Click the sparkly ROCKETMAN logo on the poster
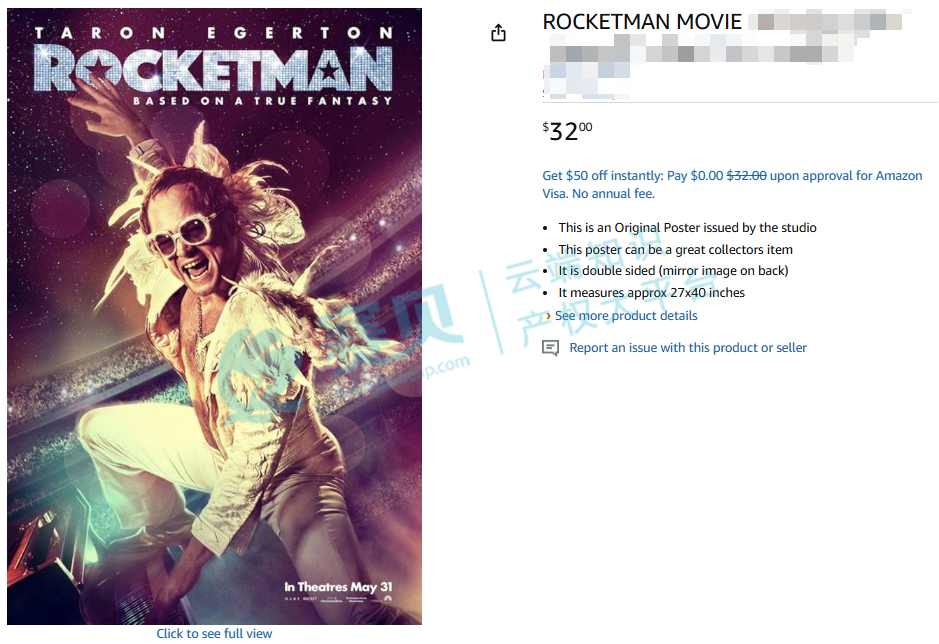The image size is (939, 644). click(x=214, y=69)
